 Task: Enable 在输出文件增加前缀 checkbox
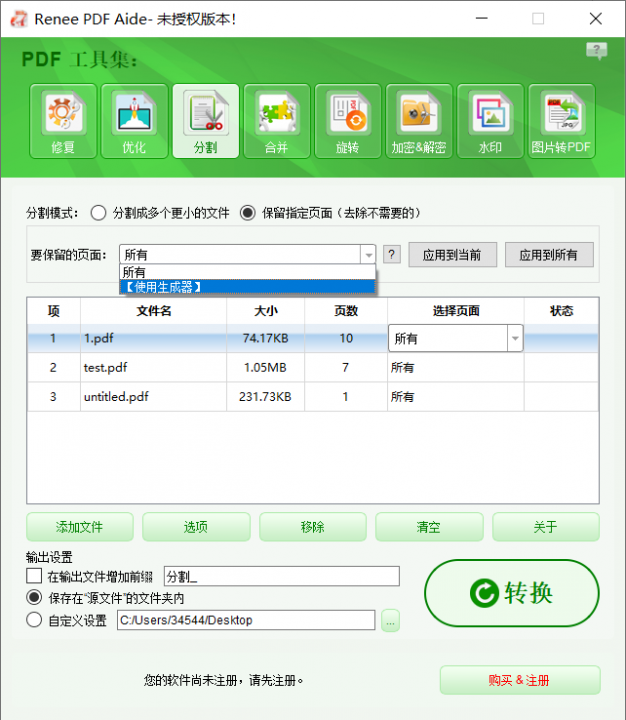point(34,576)
